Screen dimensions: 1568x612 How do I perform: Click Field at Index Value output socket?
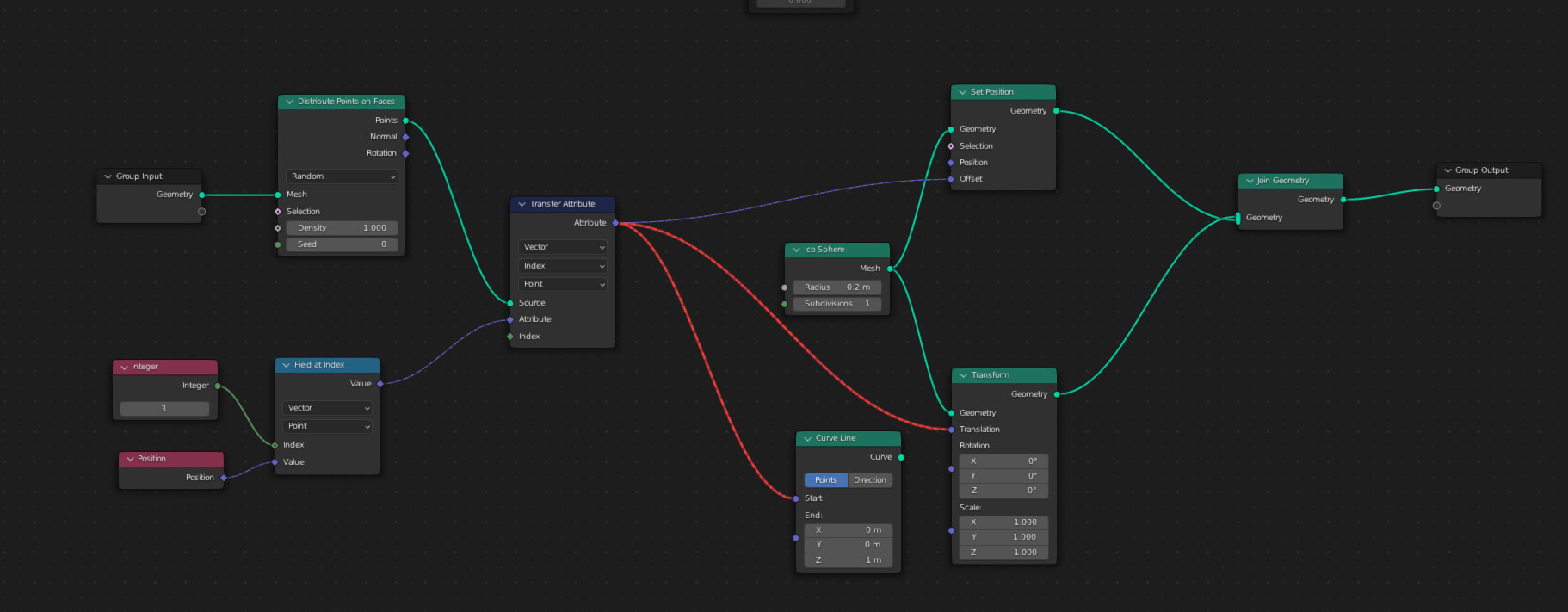(380, 384)
